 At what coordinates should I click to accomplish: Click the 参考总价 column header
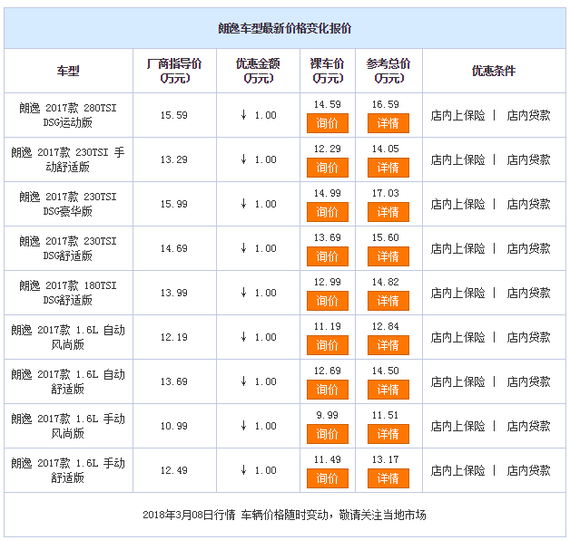[388, 71]
